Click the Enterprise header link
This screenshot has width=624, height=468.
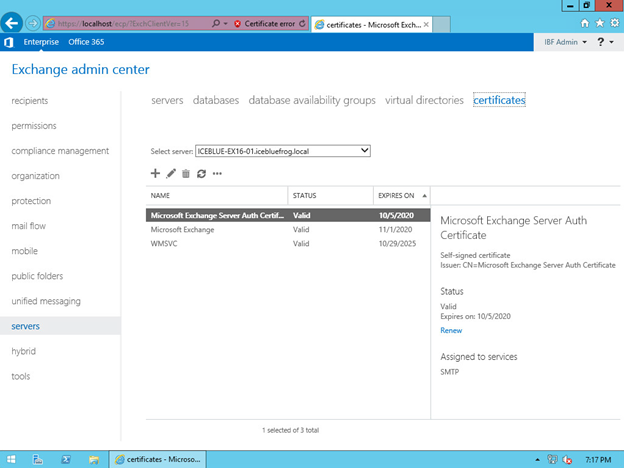41,42
